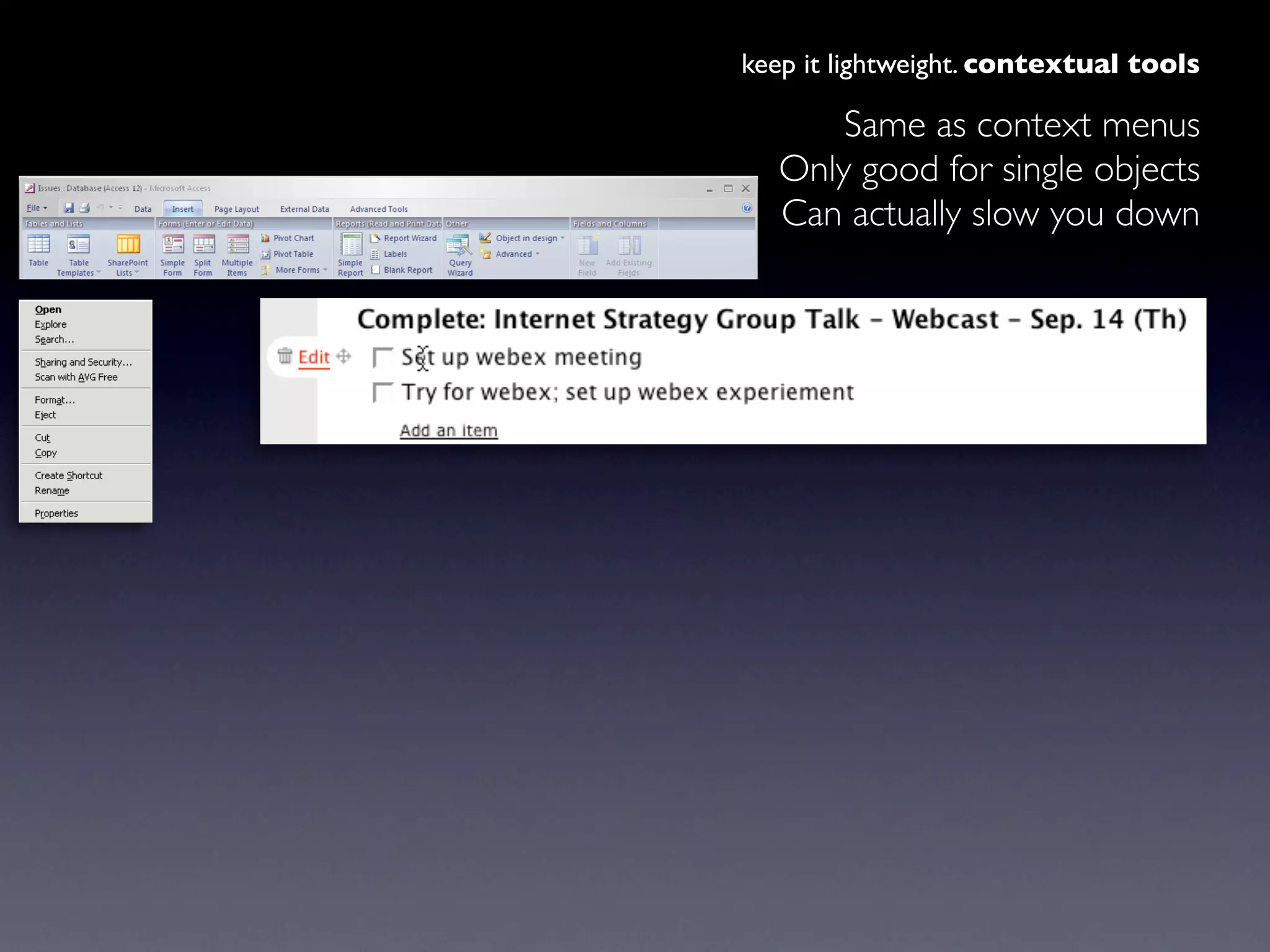Viewport: 1270px width, 952px height.
Task: Open Properties from the context menu
Action: click(x=86, y=513)
